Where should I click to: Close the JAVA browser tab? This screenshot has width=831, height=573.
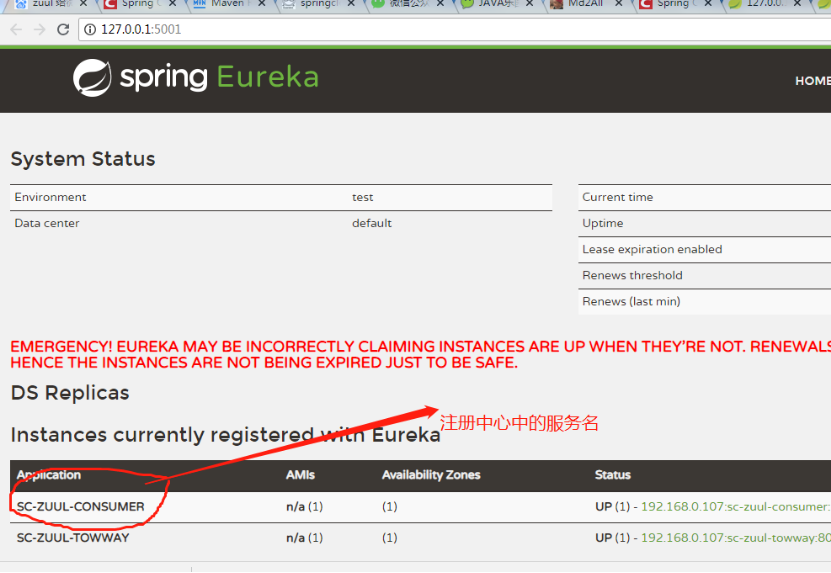coord(529,3)
